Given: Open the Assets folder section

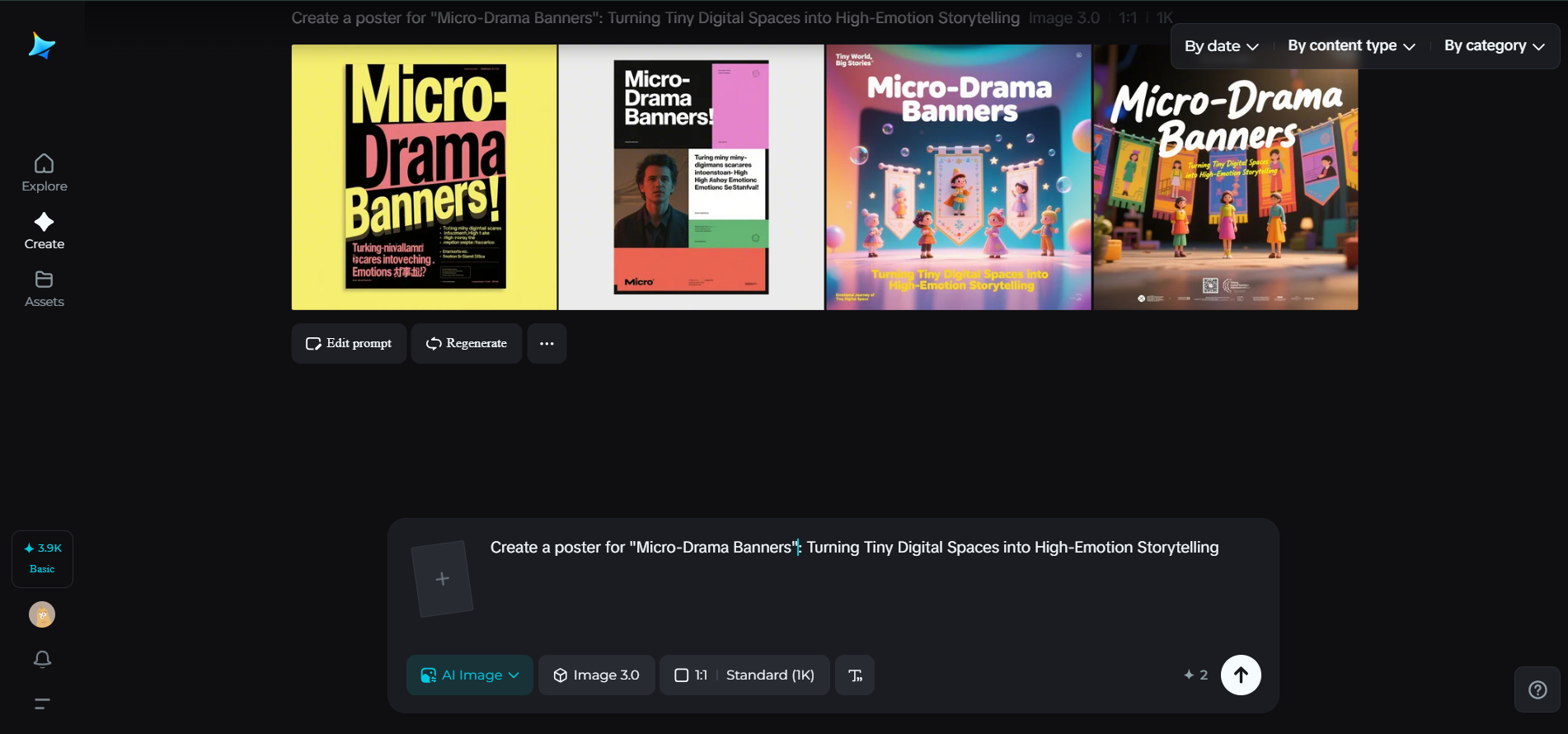Looking at the screenshot, I should coord(45,289).
